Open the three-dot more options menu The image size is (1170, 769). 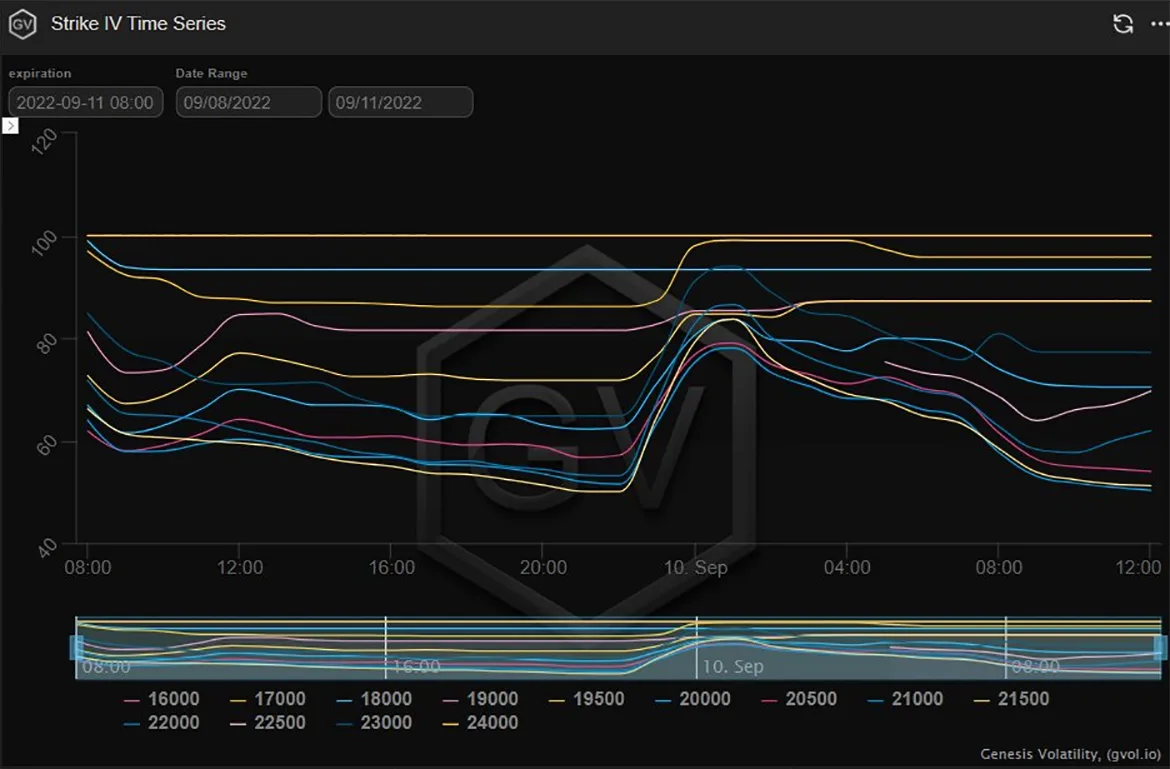coord(1161,24)
